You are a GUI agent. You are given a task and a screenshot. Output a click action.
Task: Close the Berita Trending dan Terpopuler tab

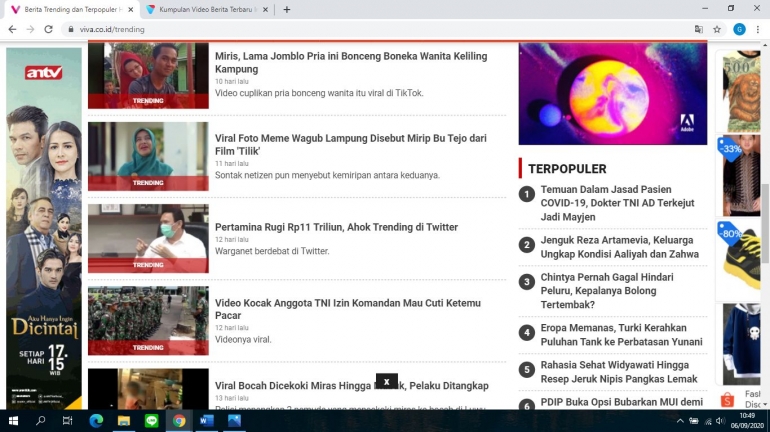click(131, 9)
